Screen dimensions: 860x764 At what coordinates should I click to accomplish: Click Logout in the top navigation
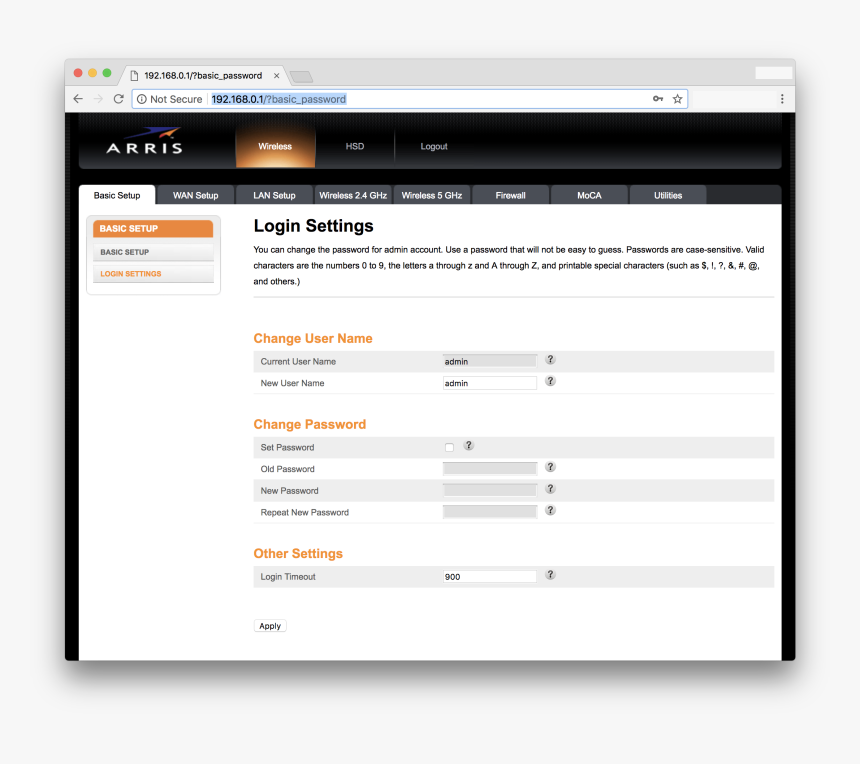[434, 146]
